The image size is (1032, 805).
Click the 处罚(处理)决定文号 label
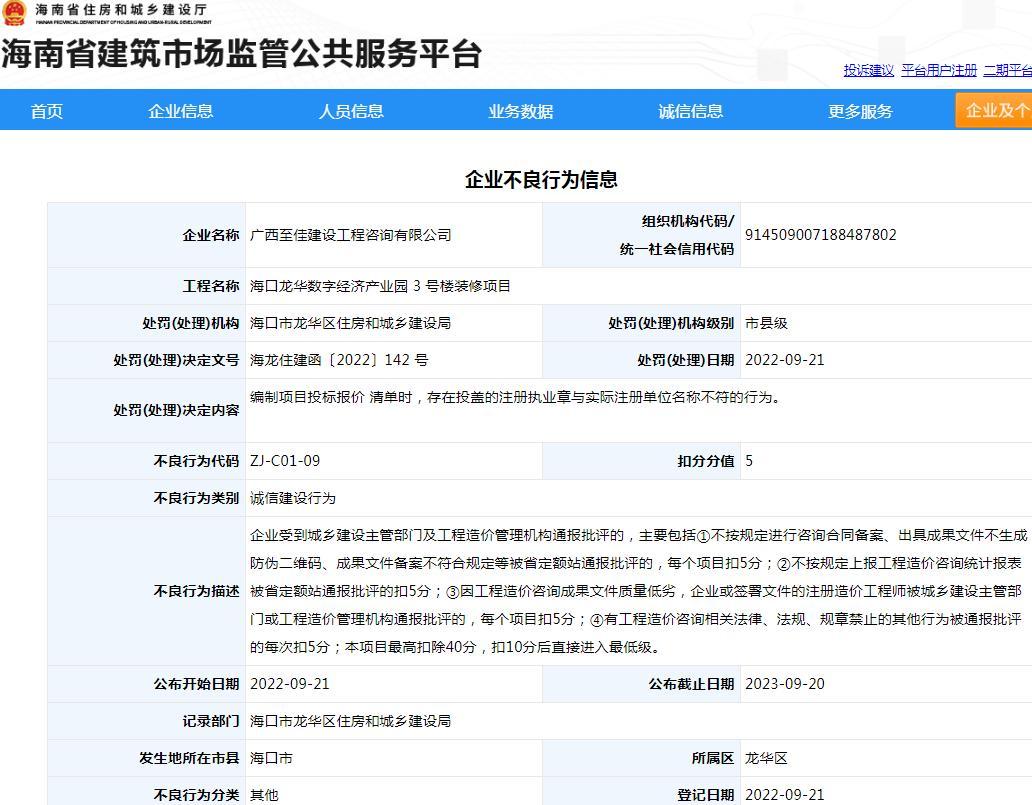pos(176,360)
